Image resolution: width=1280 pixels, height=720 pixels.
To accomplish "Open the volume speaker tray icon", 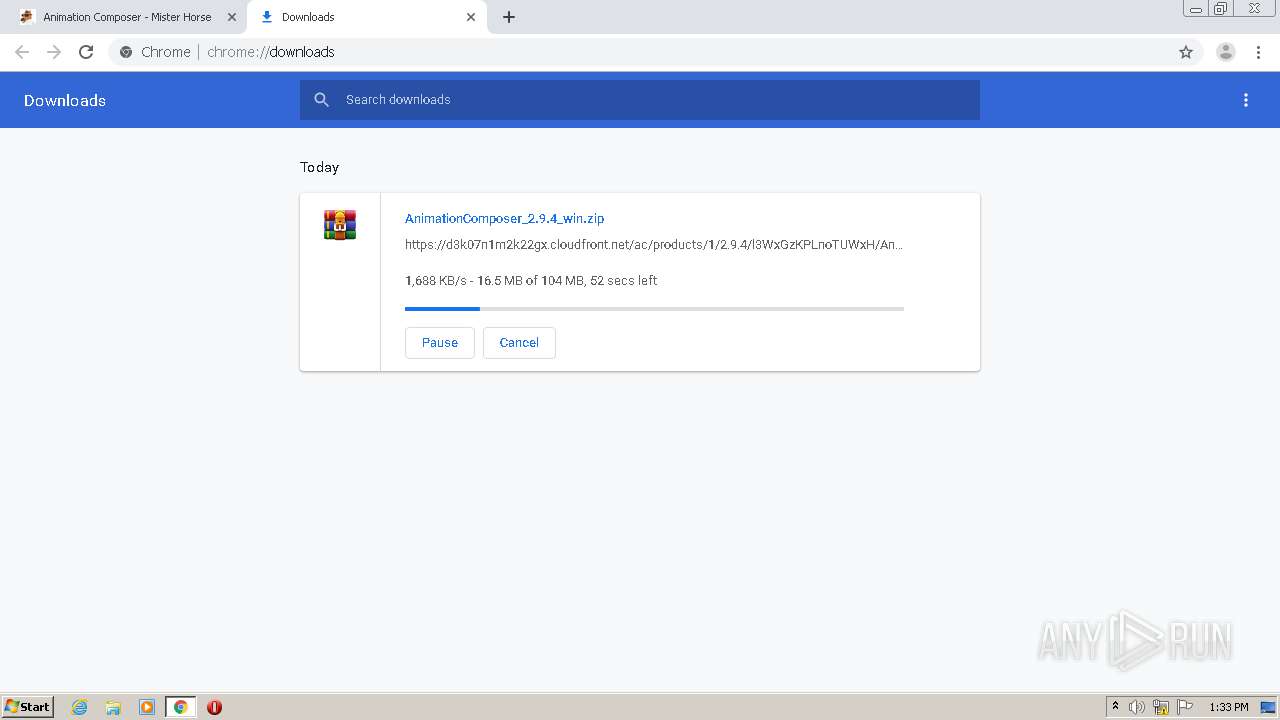I will pos(1137,707).
